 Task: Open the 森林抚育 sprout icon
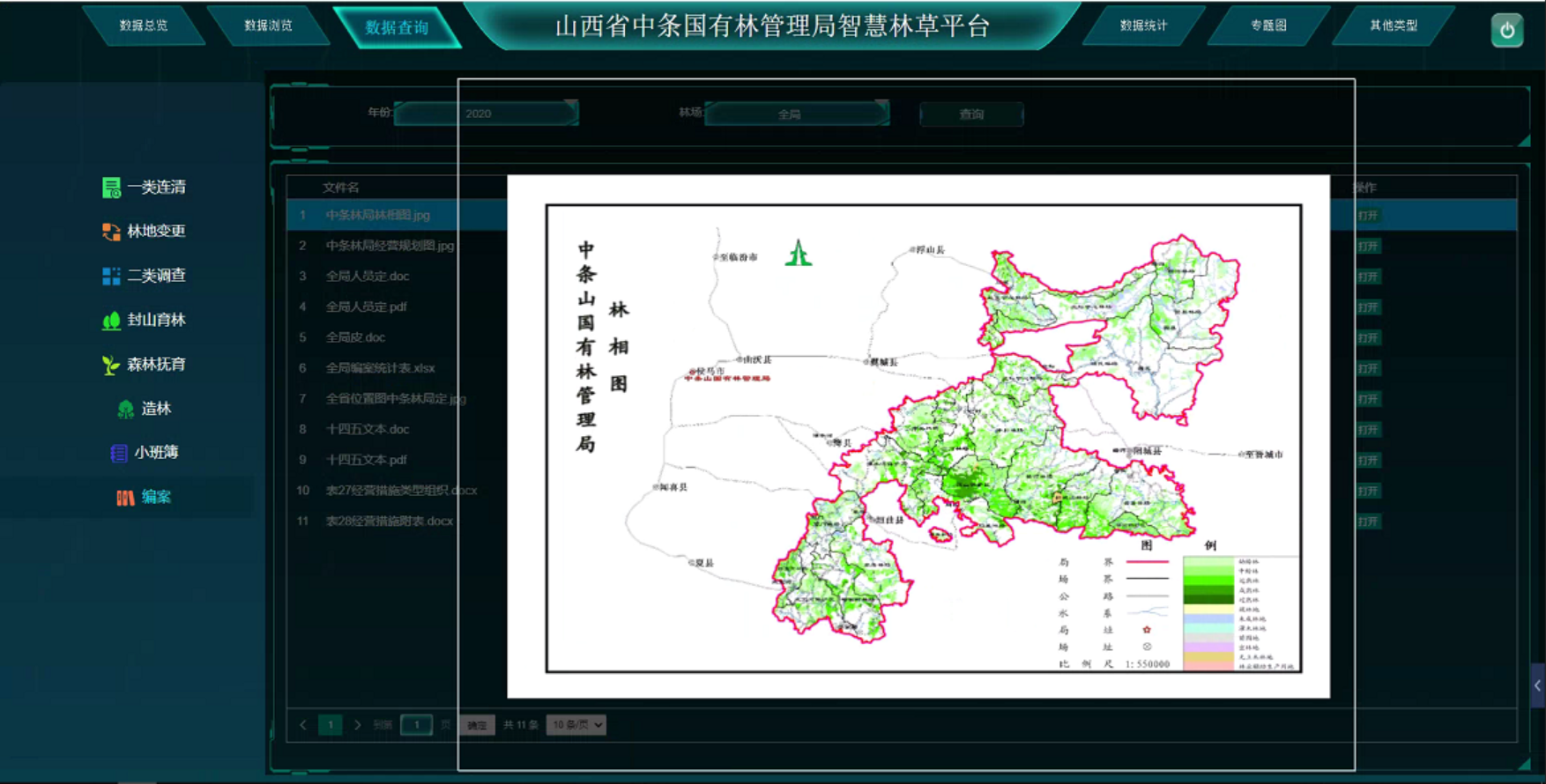click(111, 365)
